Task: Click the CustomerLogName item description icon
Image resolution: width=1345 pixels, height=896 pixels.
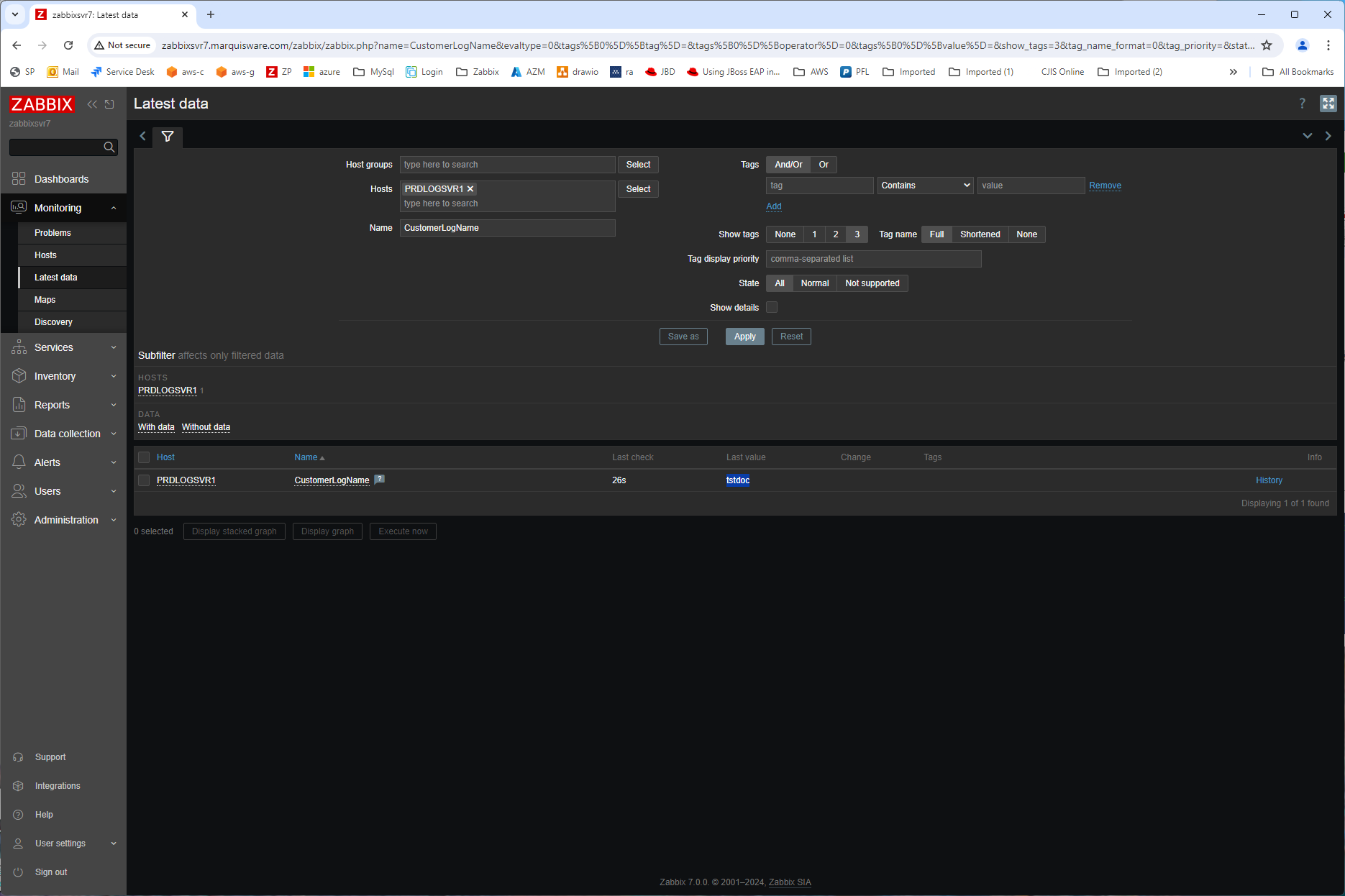Action: point(380,480)
